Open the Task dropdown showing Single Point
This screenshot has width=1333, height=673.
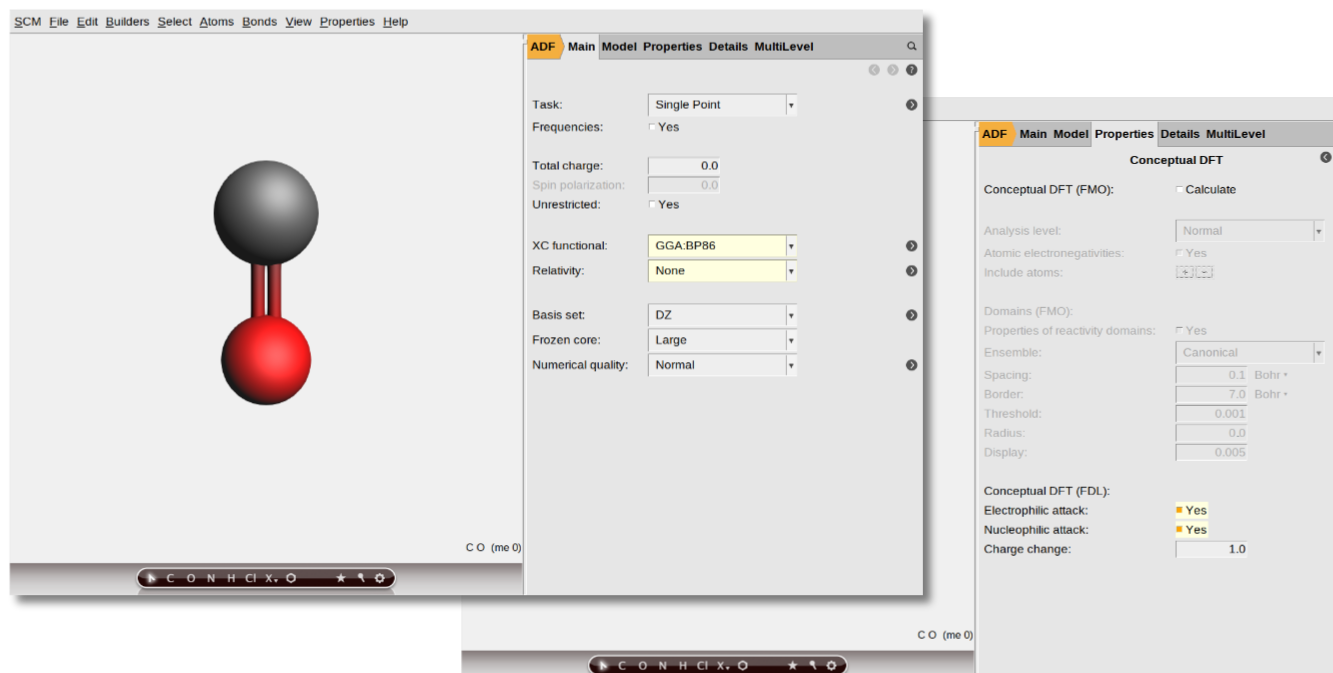pyautogui.click(x=722, y=105)
